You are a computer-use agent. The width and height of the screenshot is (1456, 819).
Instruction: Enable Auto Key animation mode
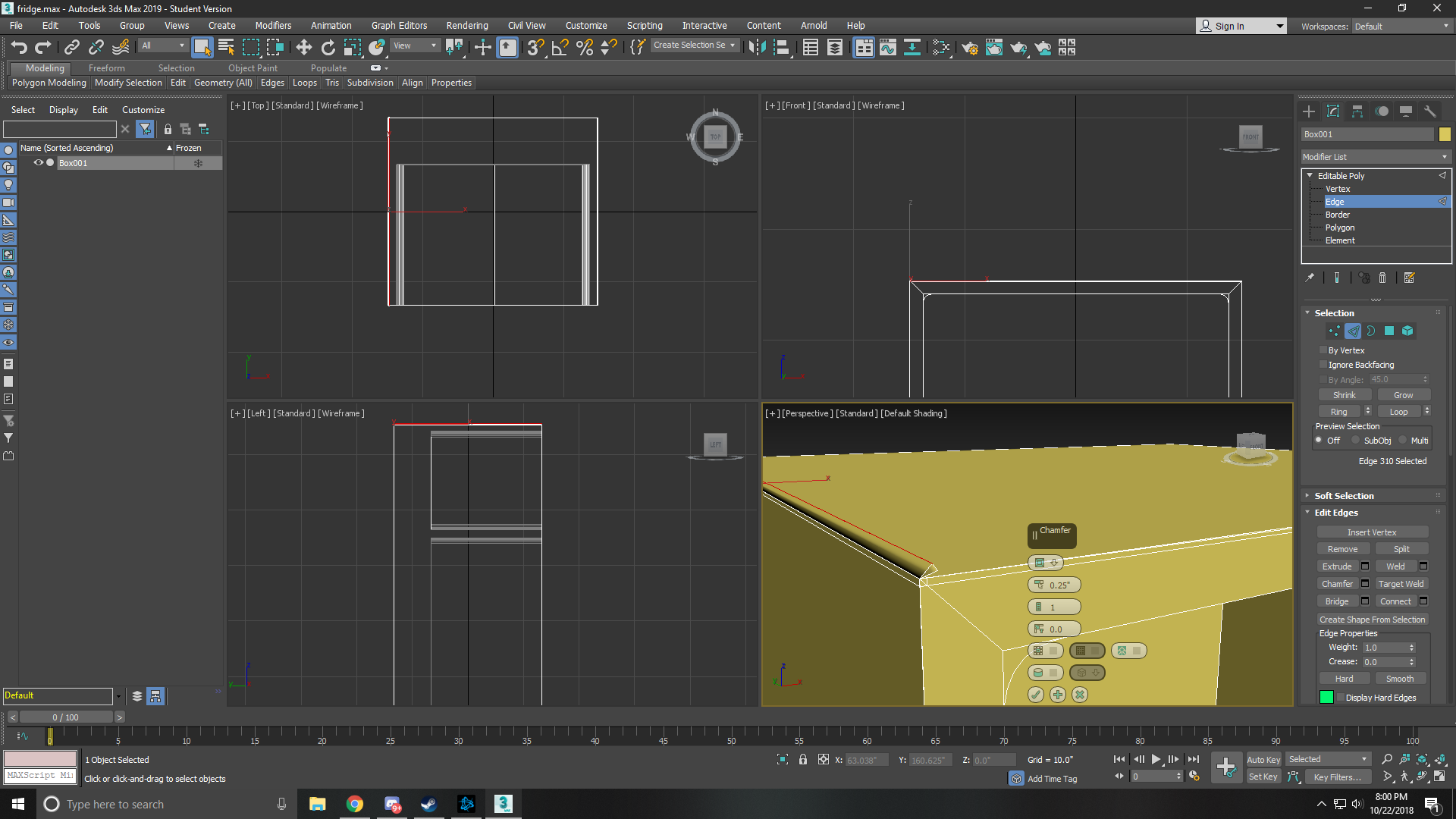point(1263,759)
